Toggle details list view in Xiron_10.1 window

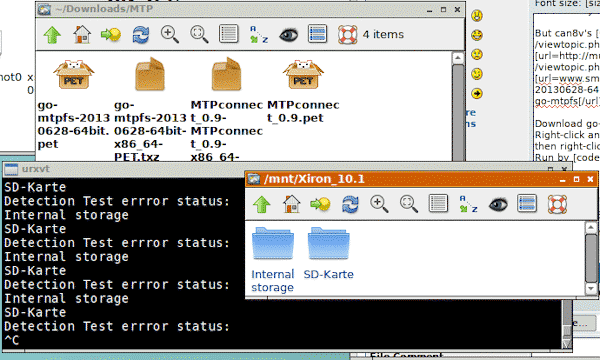click(x=438, y=204)
